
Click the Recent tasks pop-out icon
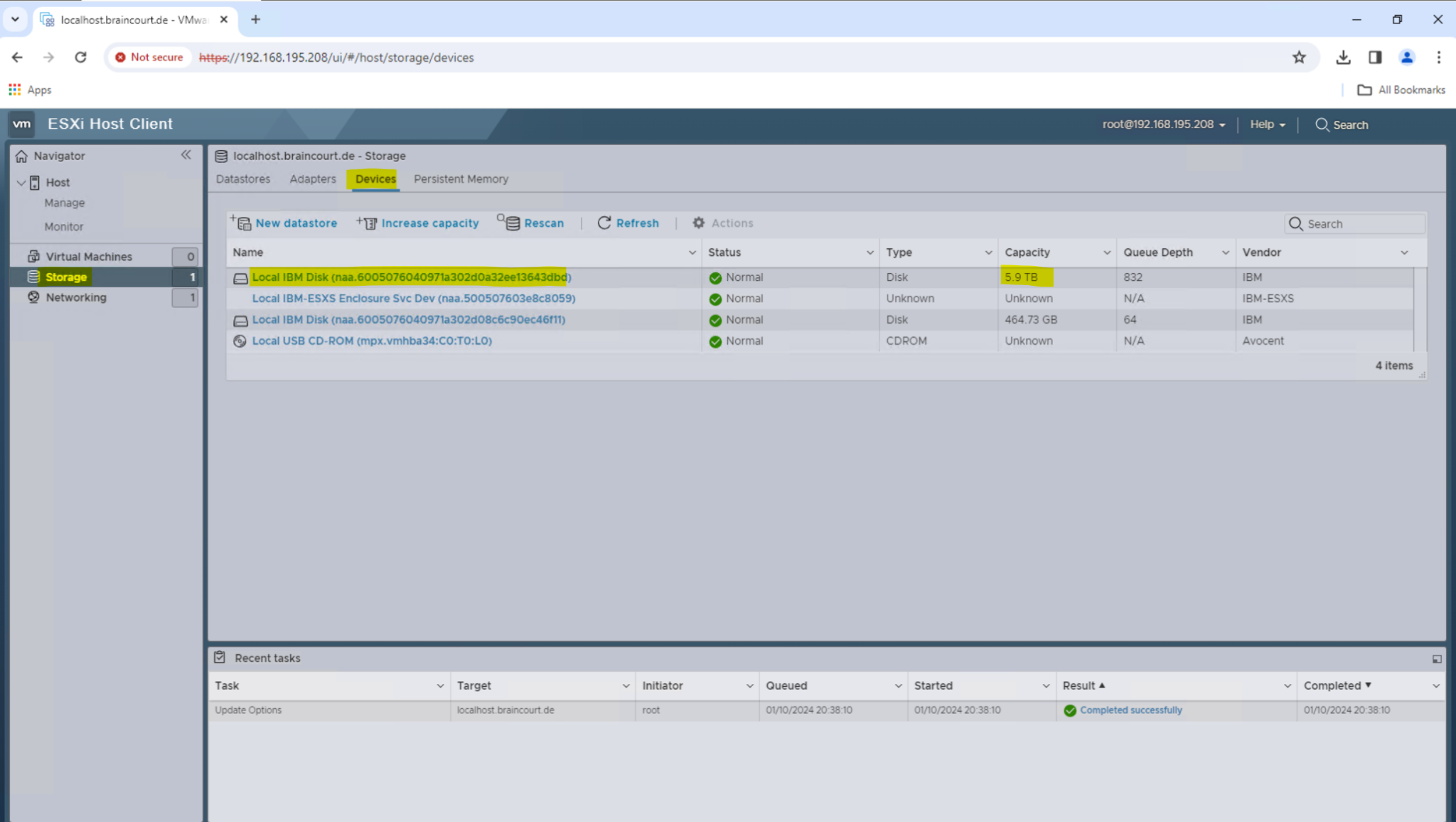tap(1437, 658)
